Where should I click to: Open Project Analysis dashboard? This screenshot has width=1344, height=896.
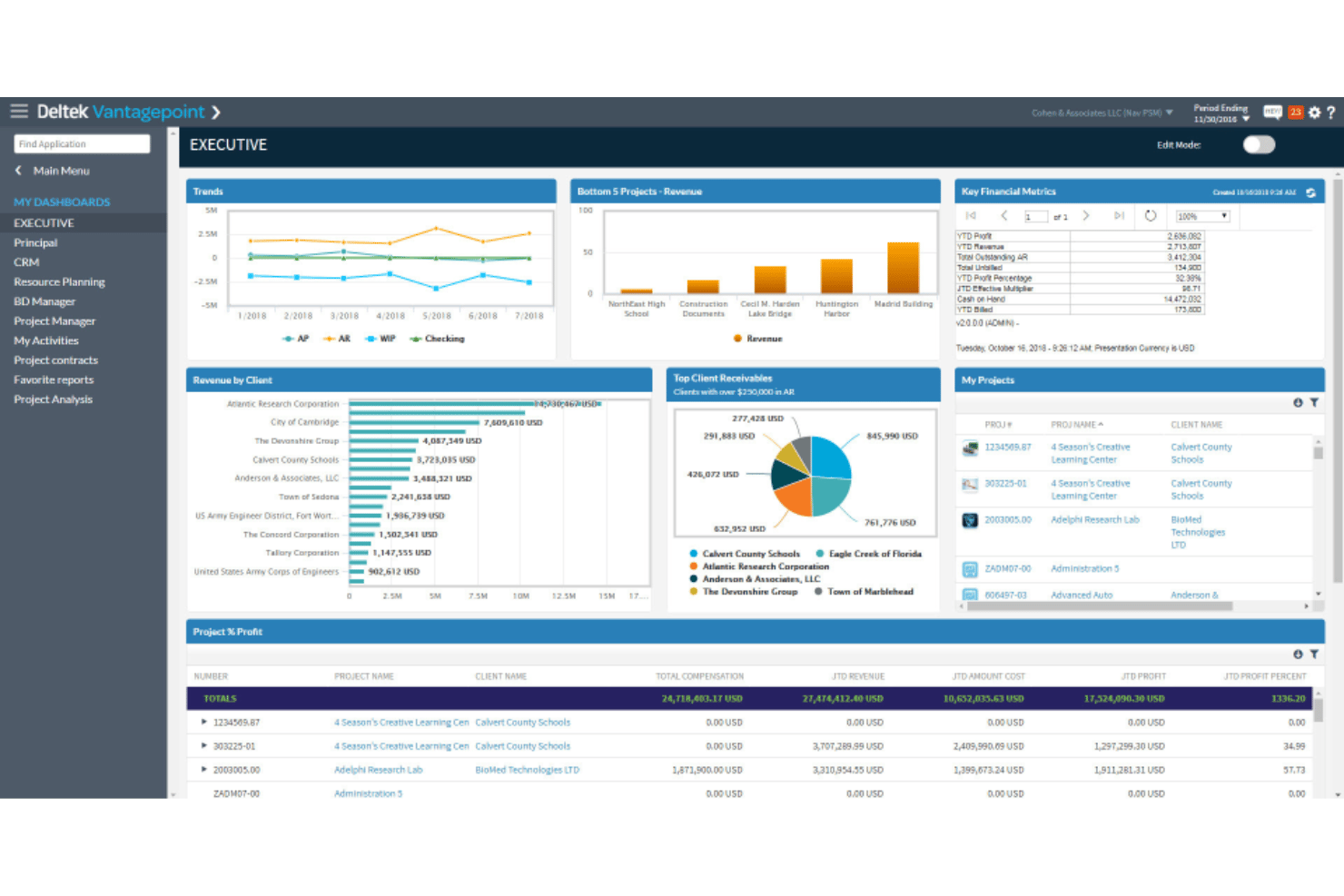tap(53, 399)
